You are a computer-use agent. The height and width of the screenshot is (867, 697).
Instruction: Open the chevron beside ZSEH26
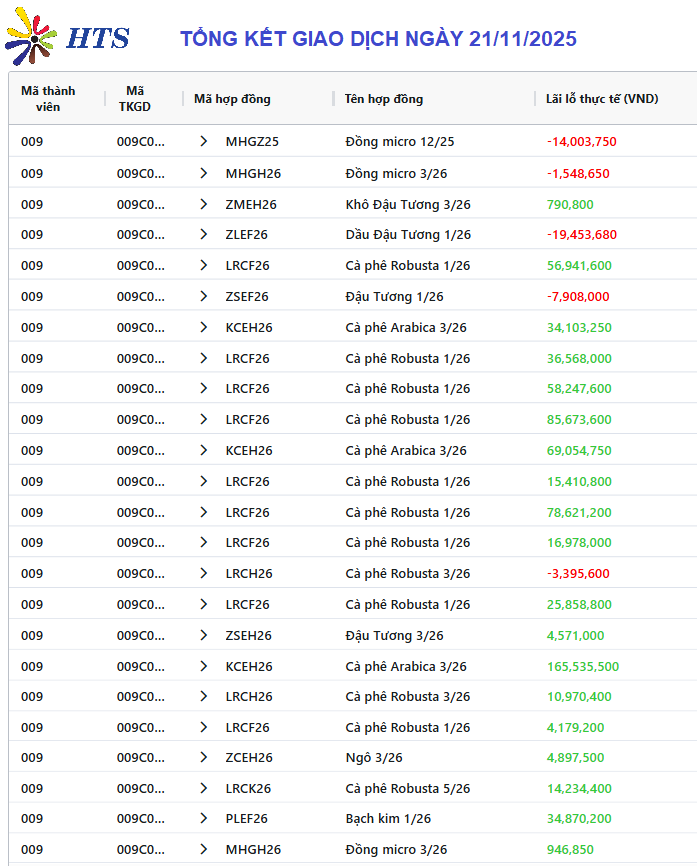(x=204, y=636)
